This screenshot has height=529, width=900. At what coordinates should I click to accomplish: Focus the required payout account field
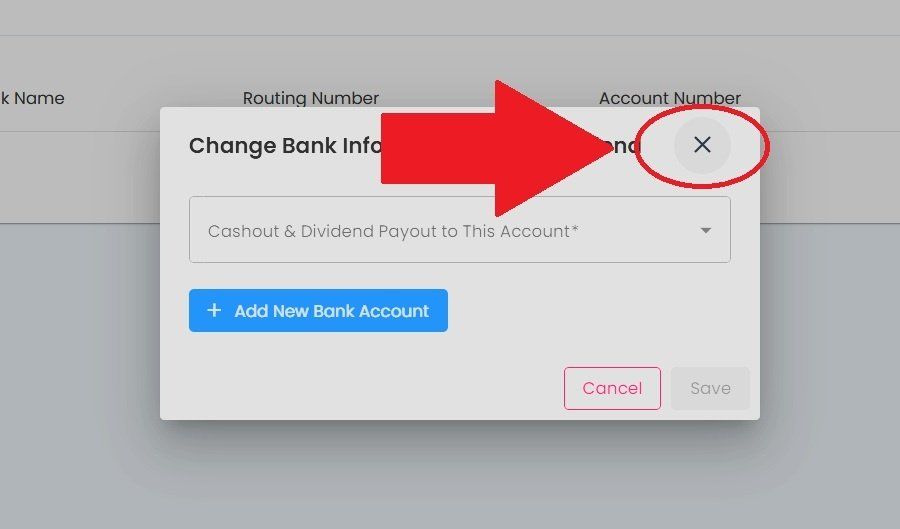[460, 230]
